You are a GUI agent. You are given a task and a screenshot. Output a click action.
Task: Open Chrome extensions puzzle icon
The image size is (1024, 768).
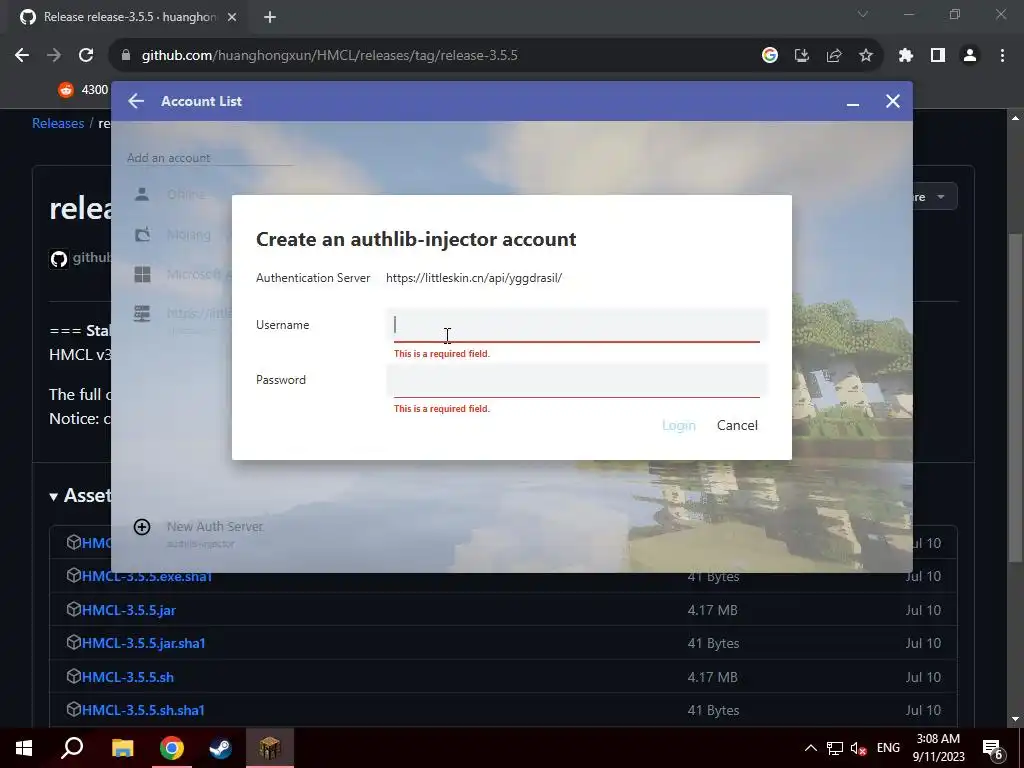(906, 56)
